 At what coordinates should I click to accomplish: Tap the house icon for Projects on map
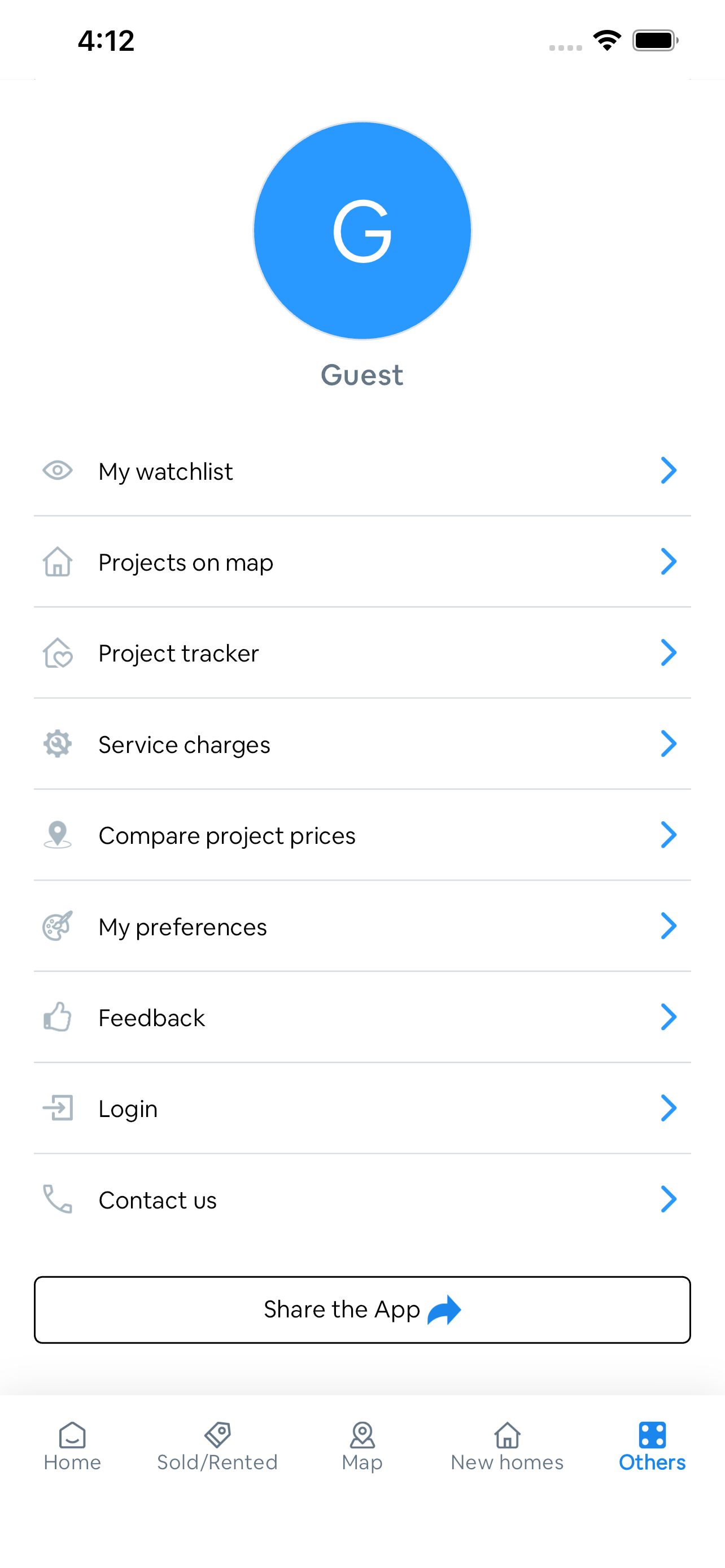point(57,561)
